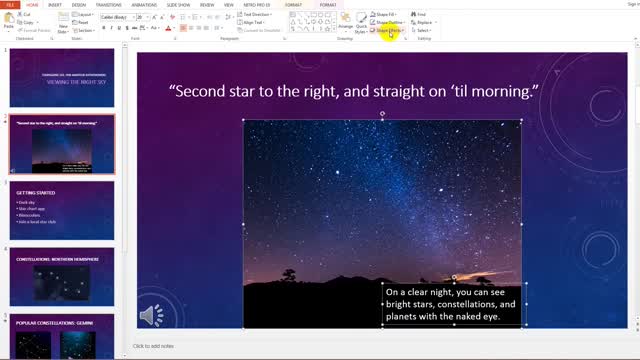Open the Align Text dropdown
Screen dimensions: 640x360
(251, 22)
